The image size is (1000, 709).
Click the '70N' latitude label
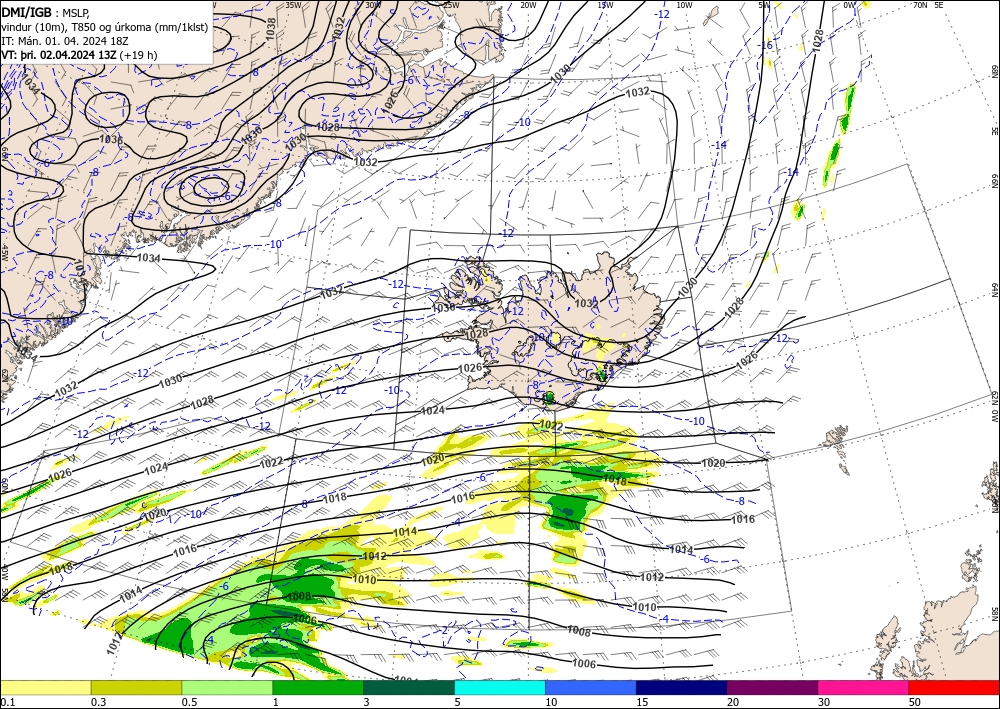pos(920,4)
